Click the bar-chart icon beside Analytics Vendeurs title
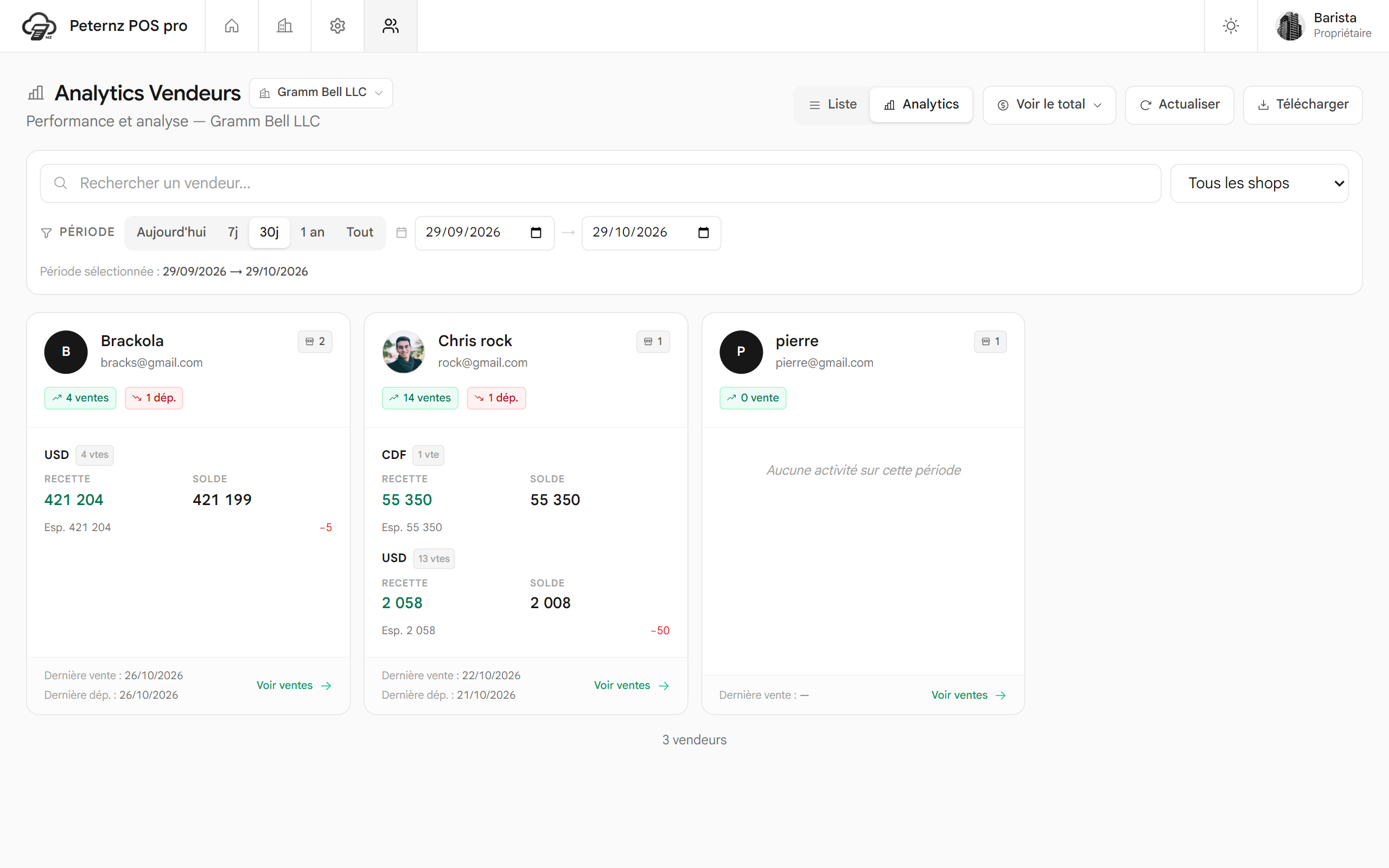The width and height of the screenshot is (1389, 868). point(36,93)
